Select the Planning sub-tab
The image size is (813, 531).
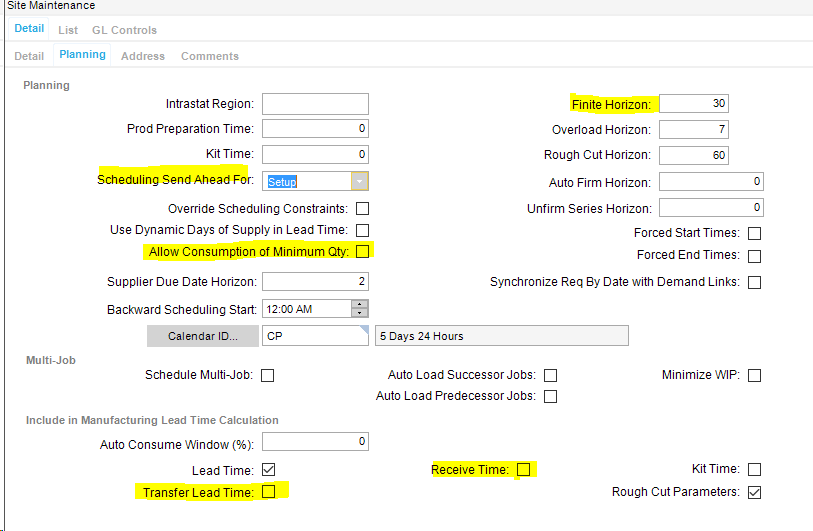82,54
